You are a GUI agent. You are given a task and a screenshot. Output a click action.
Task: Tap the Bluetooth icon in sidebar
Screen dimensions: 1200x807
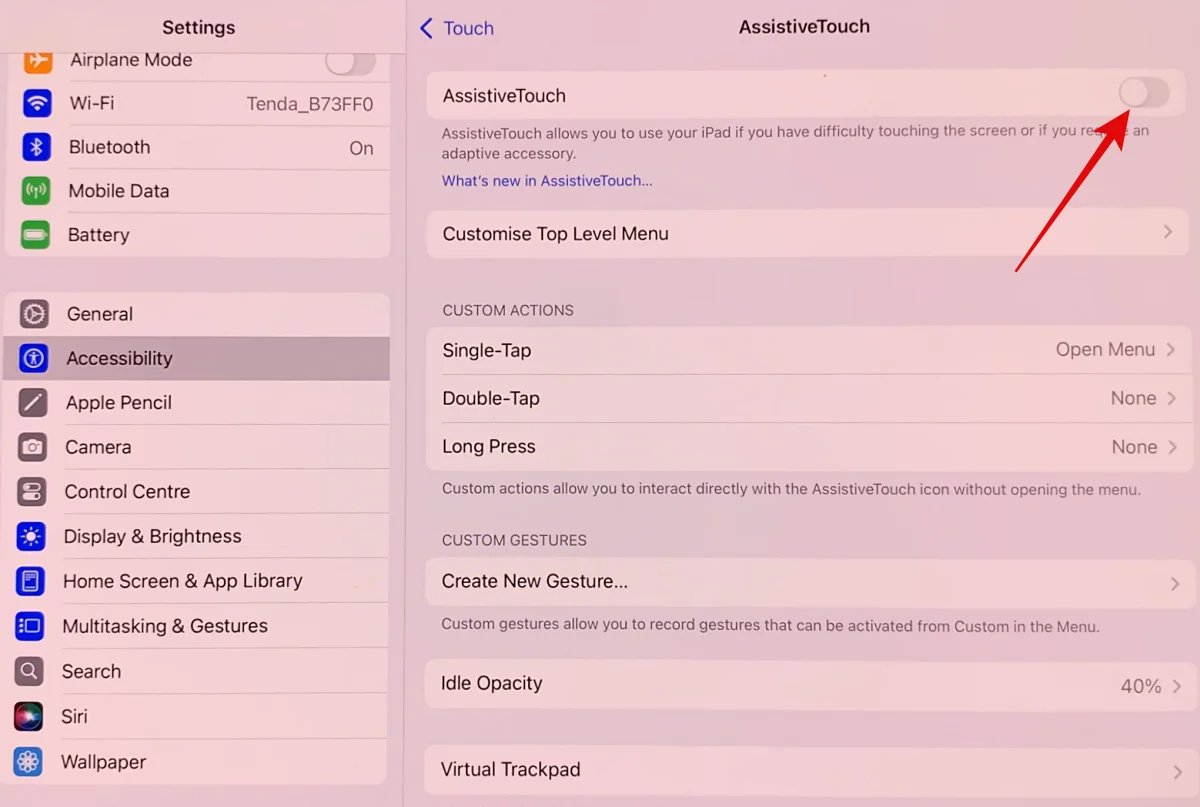pos(37,147)
